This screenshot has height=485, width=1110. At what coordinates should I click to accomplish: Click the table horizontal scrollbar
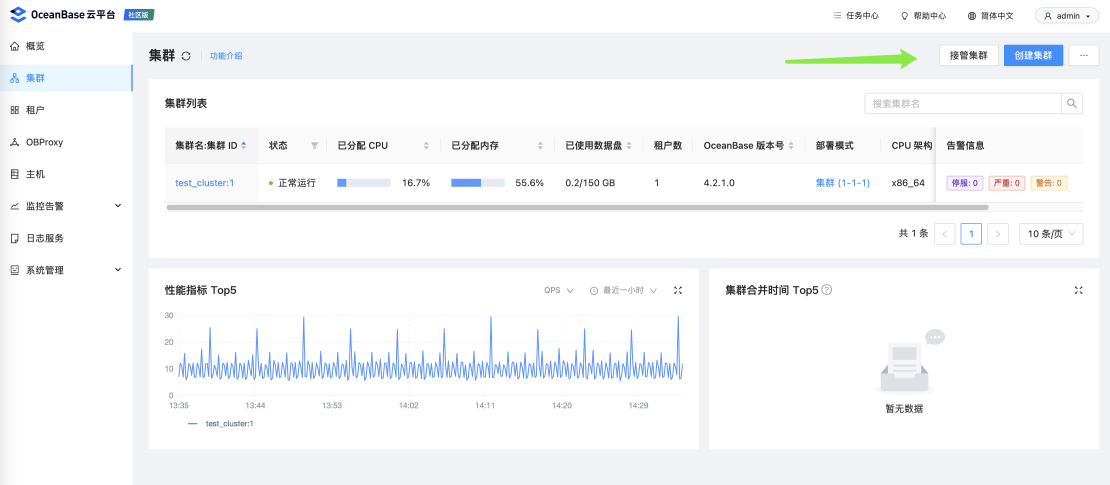point(577,207)
